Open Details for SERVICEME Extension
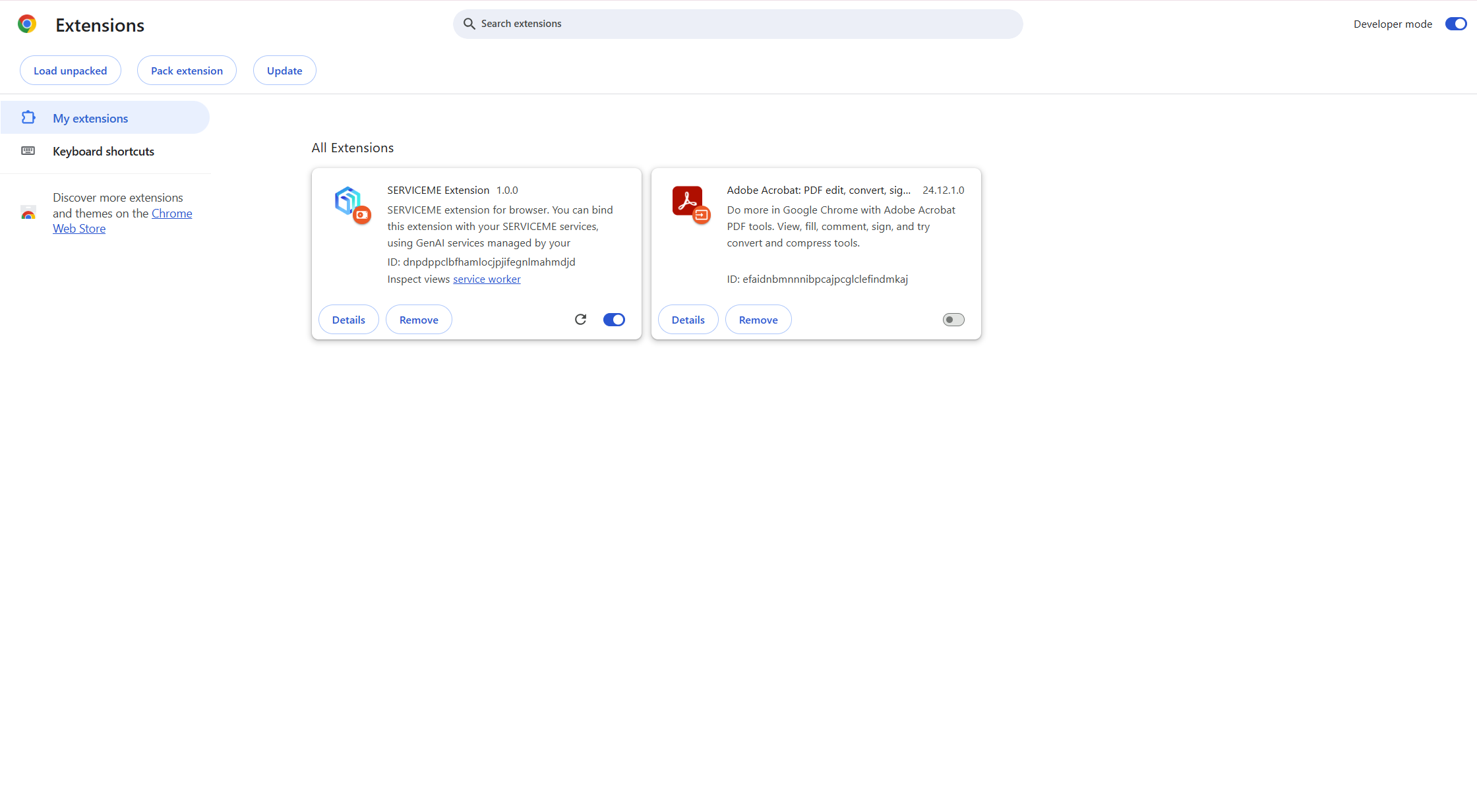This screenshot has height=812, width=1477. [349, 320]
